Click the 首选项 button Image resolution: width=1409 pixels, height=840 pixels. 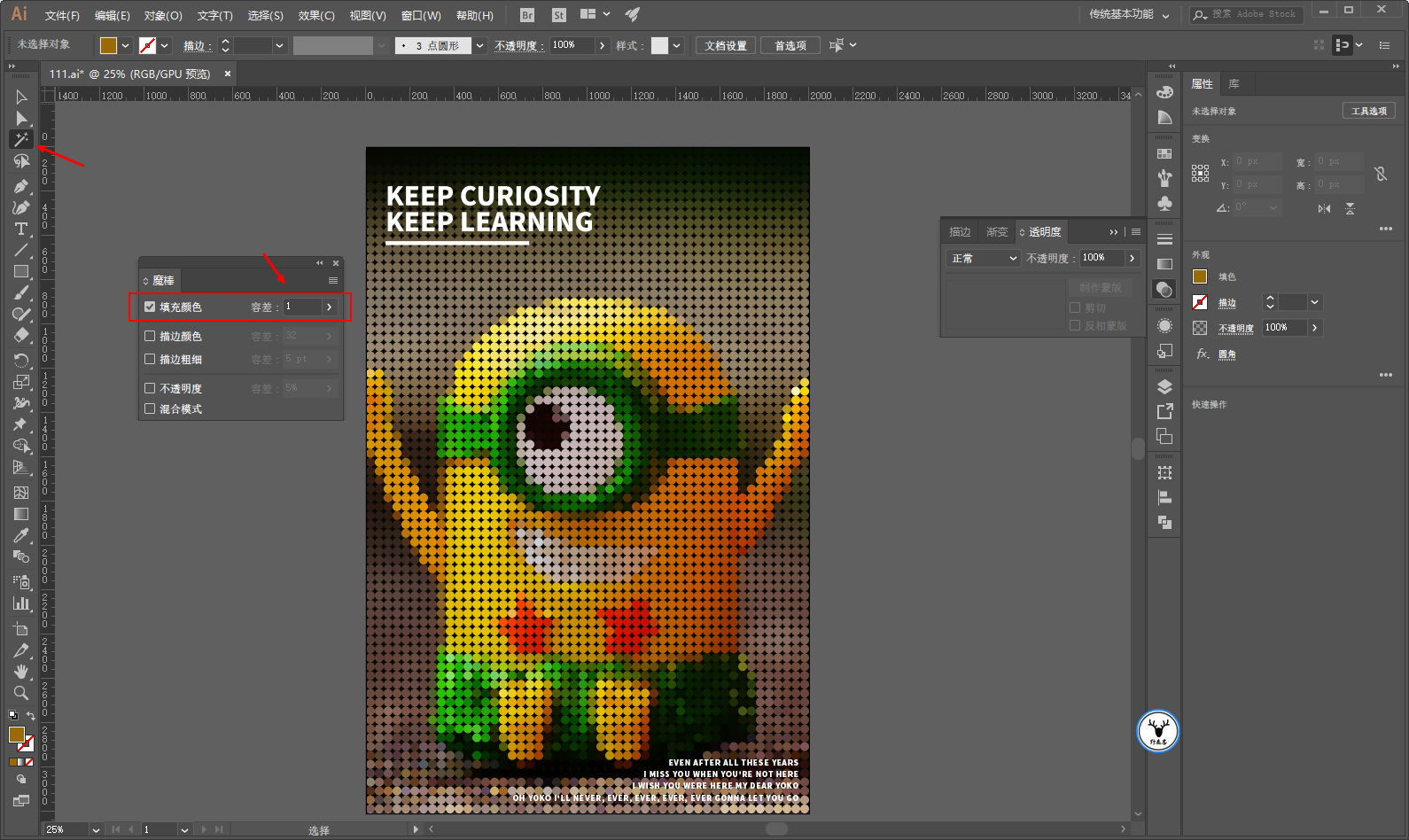point(790,45)
